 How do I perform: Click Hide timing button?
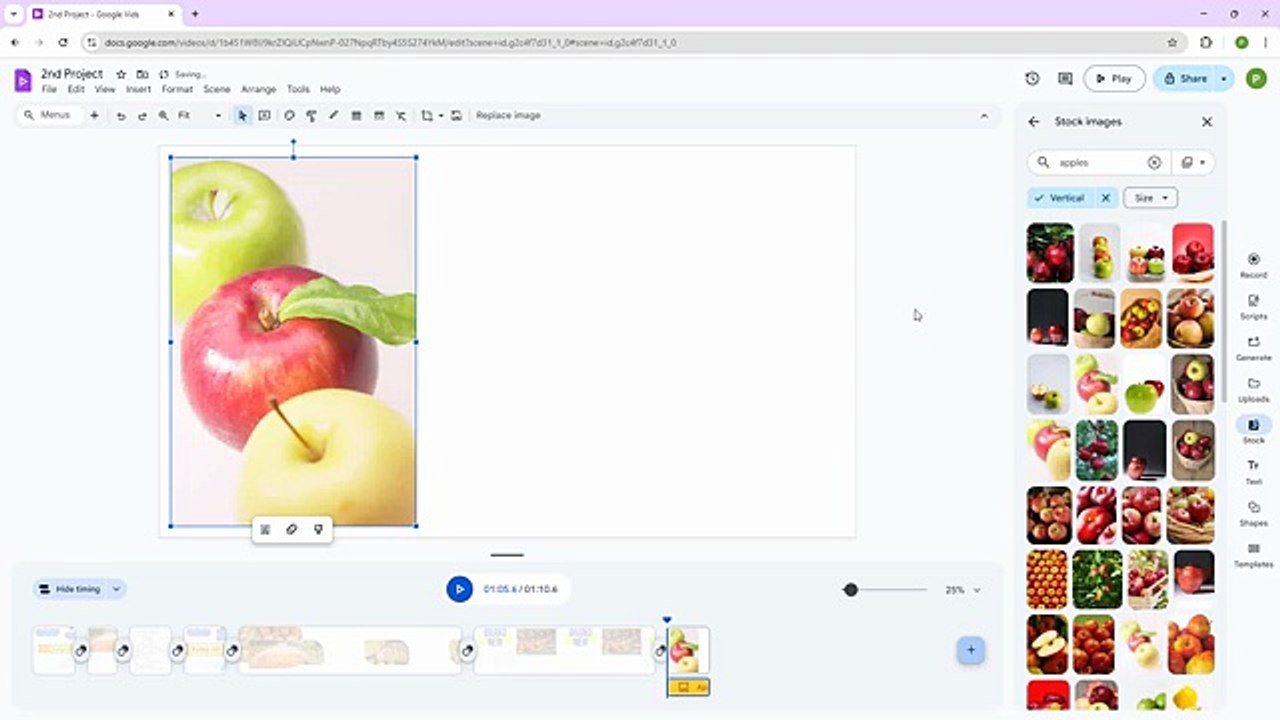click(69, 589)
